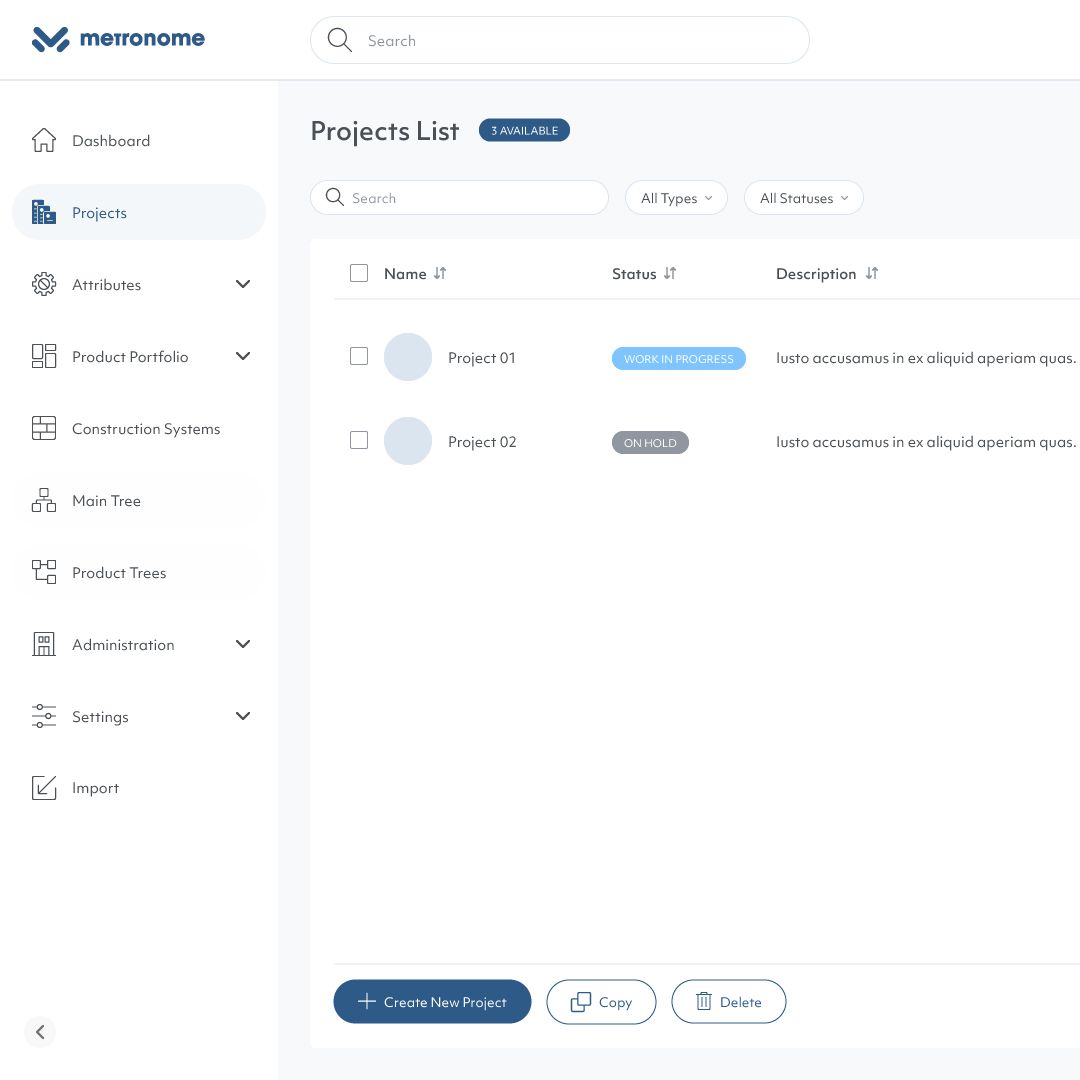Check the Project 01 row checkbox

pyautogui.click(x=359, y=356)
